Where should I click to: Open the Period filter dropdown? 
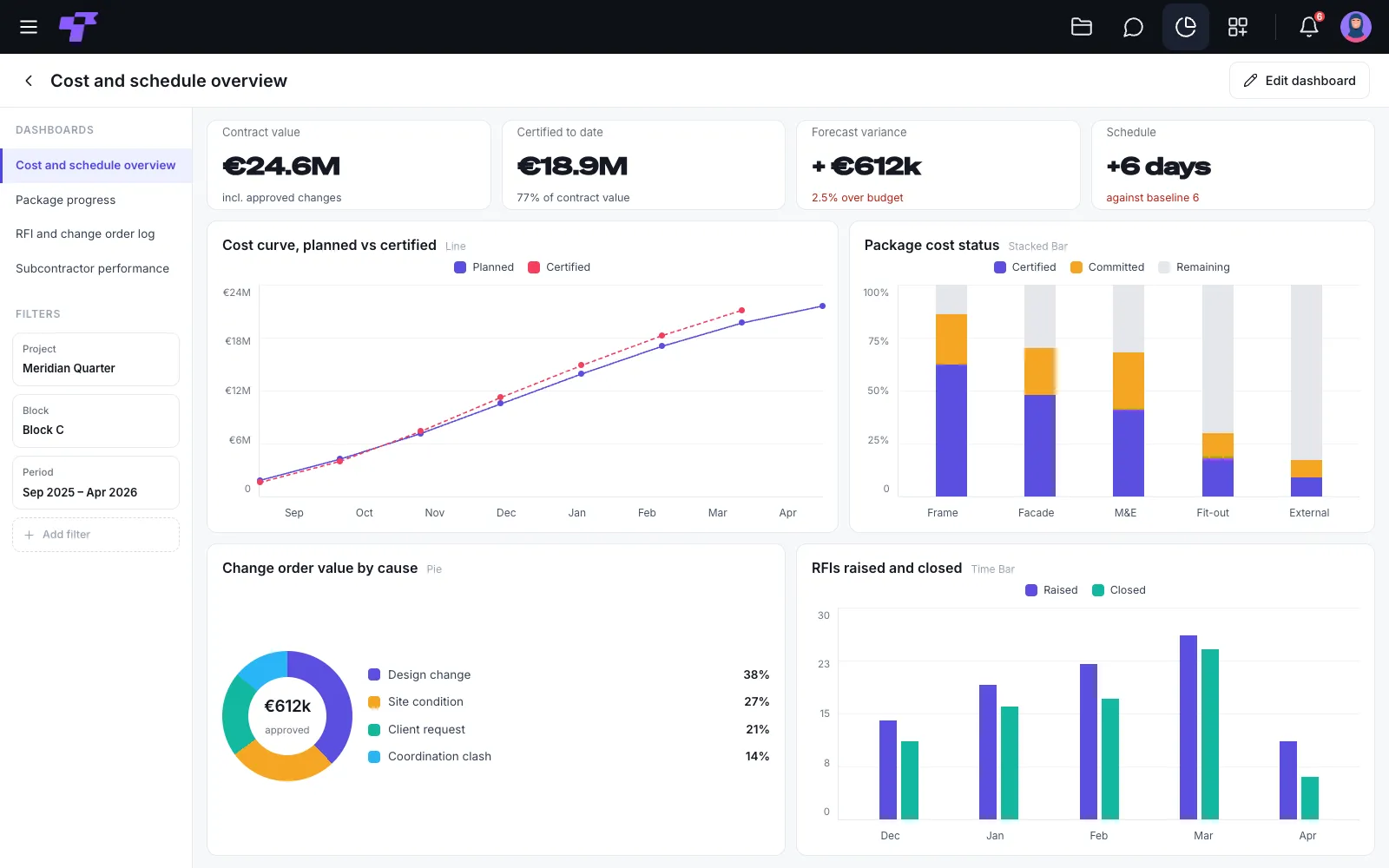coord(95,483)
